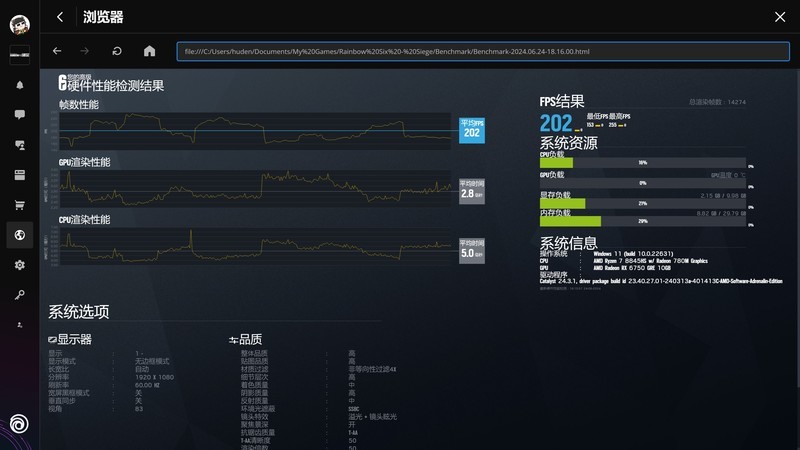This screenshot has height=450, width=800.
Task: Open the news card icon in sidebar
Action: click(19, 175)
